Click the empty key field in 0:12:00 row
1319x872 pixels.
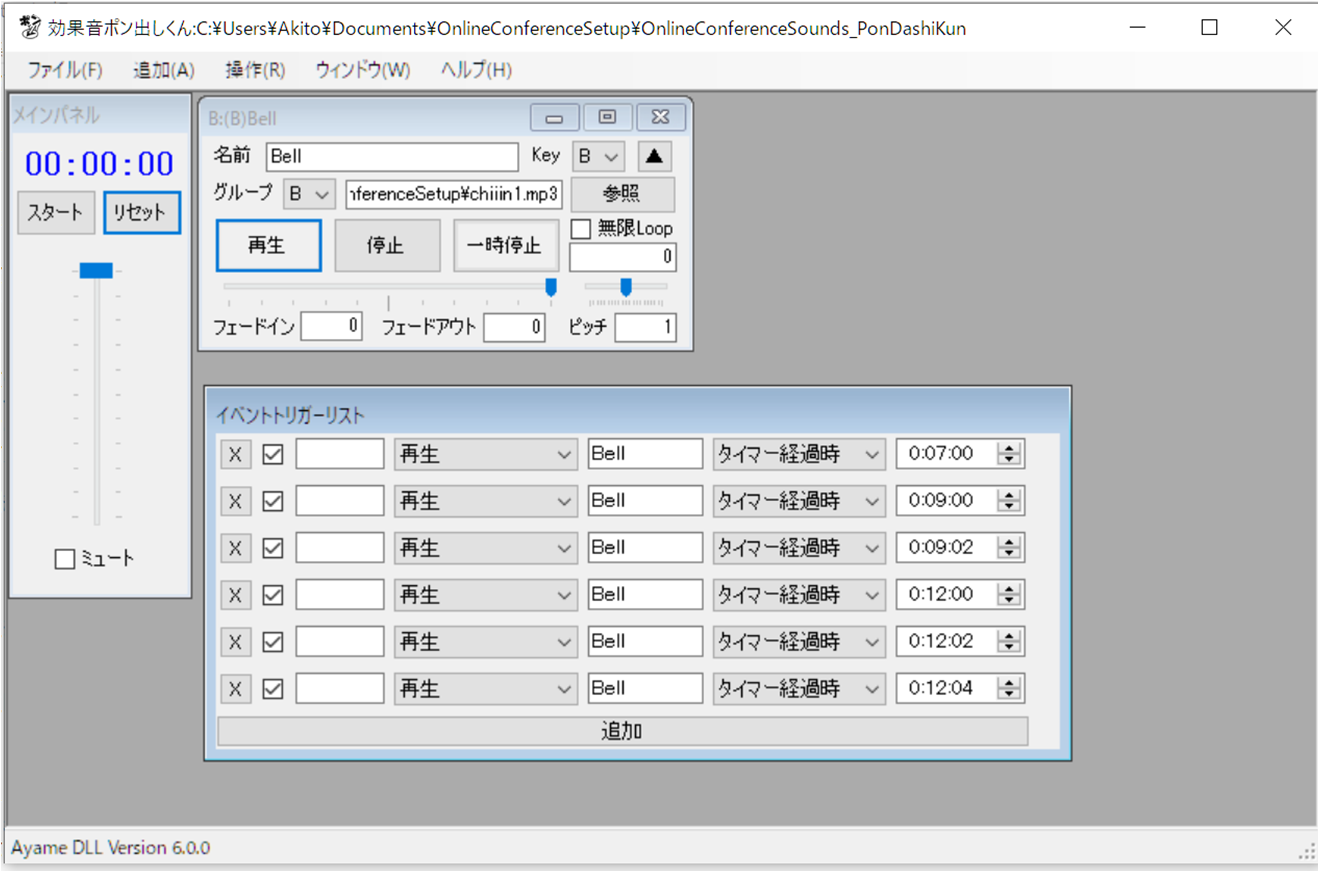click(x=340, y=595)
